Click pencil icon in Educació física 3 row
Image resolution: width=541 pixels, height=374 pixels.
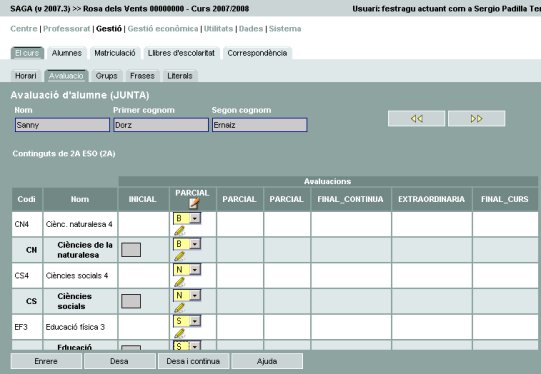coord(179,333)
